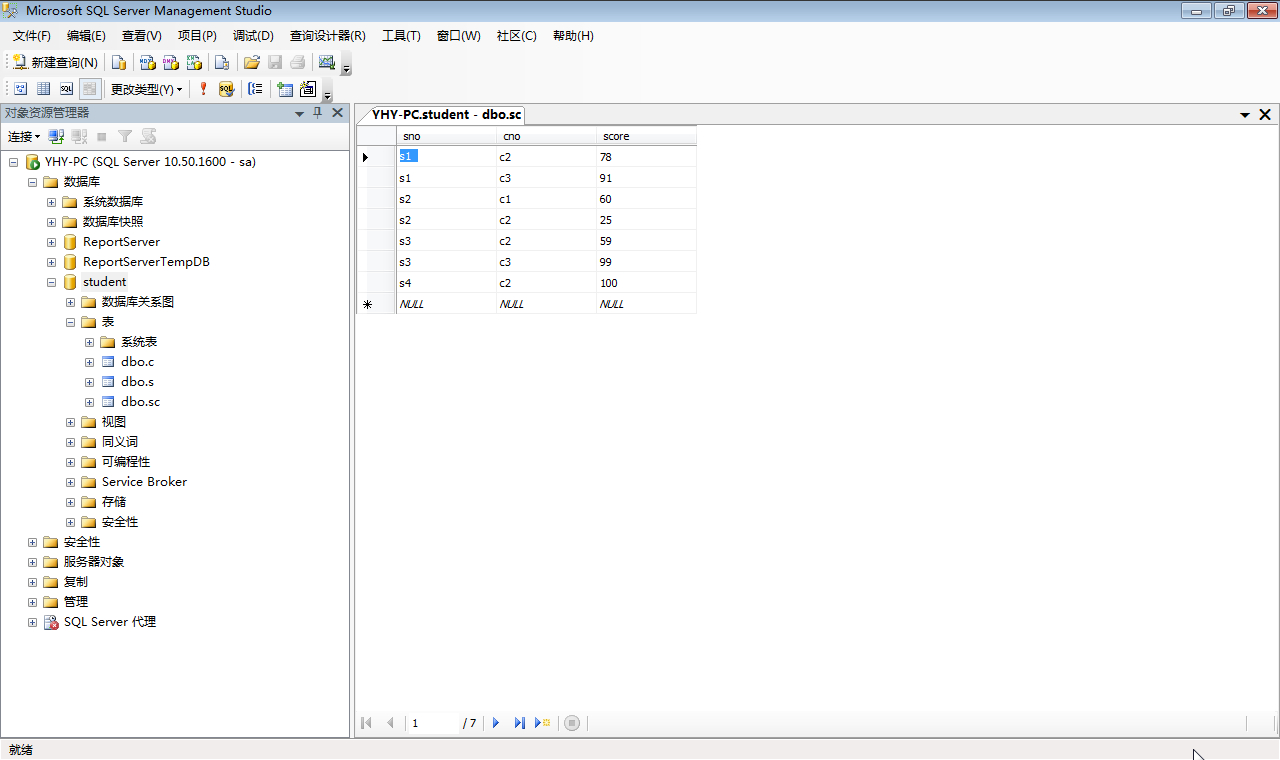
Task: Close the dbo.sc document tab
Action: click(x=1265, y=115)
